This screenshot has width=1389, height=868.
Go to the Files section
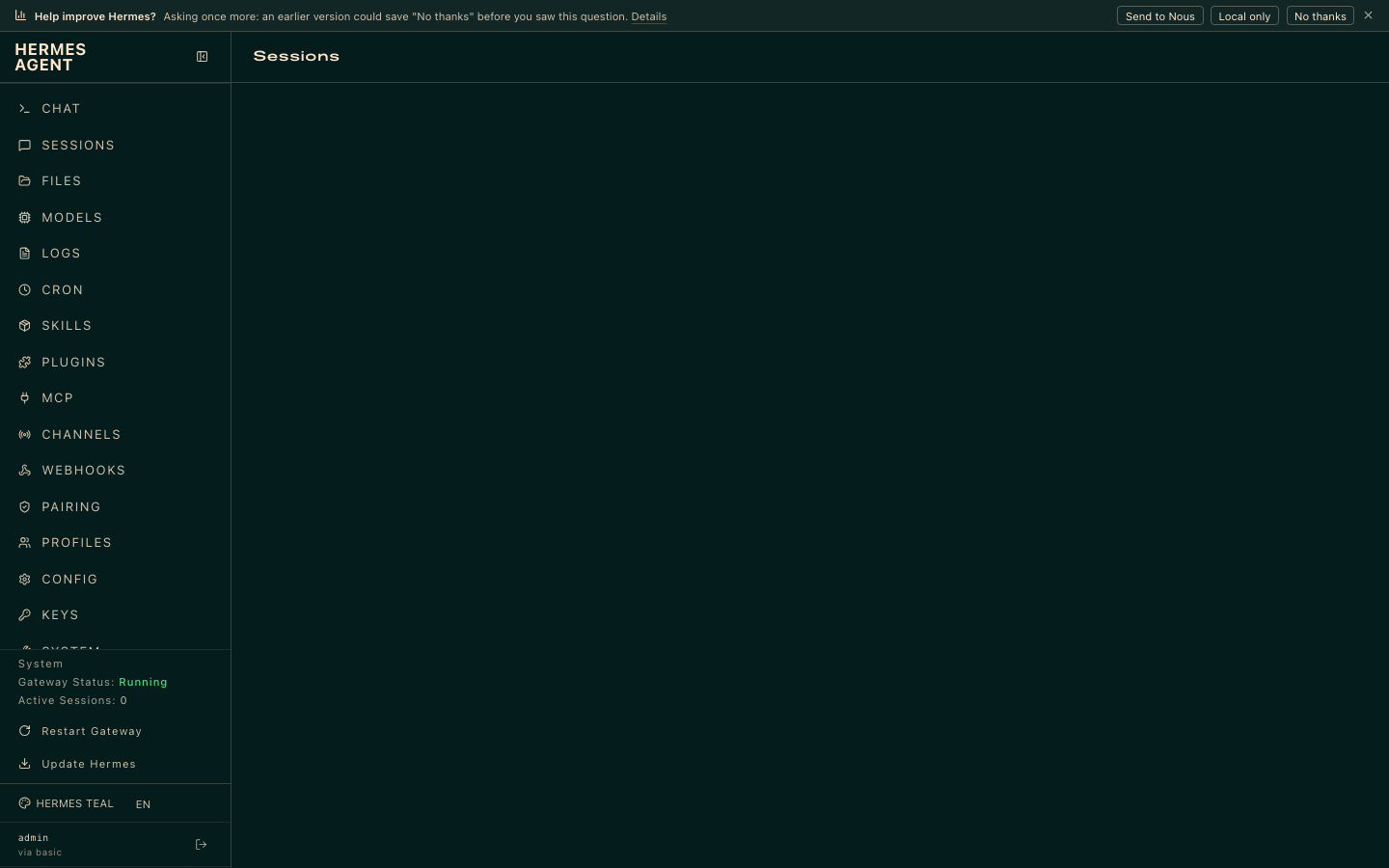click(x=115, y=181)
